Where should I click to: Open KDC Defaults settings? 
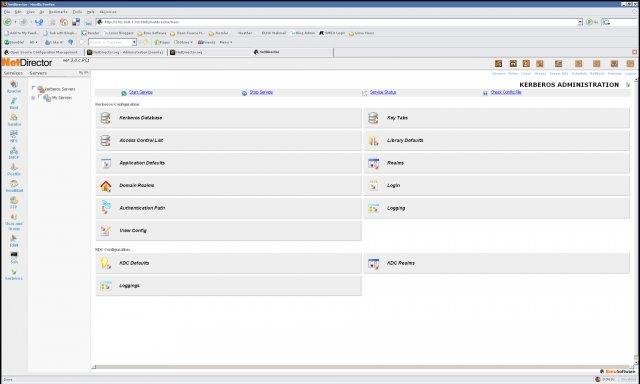229,263
